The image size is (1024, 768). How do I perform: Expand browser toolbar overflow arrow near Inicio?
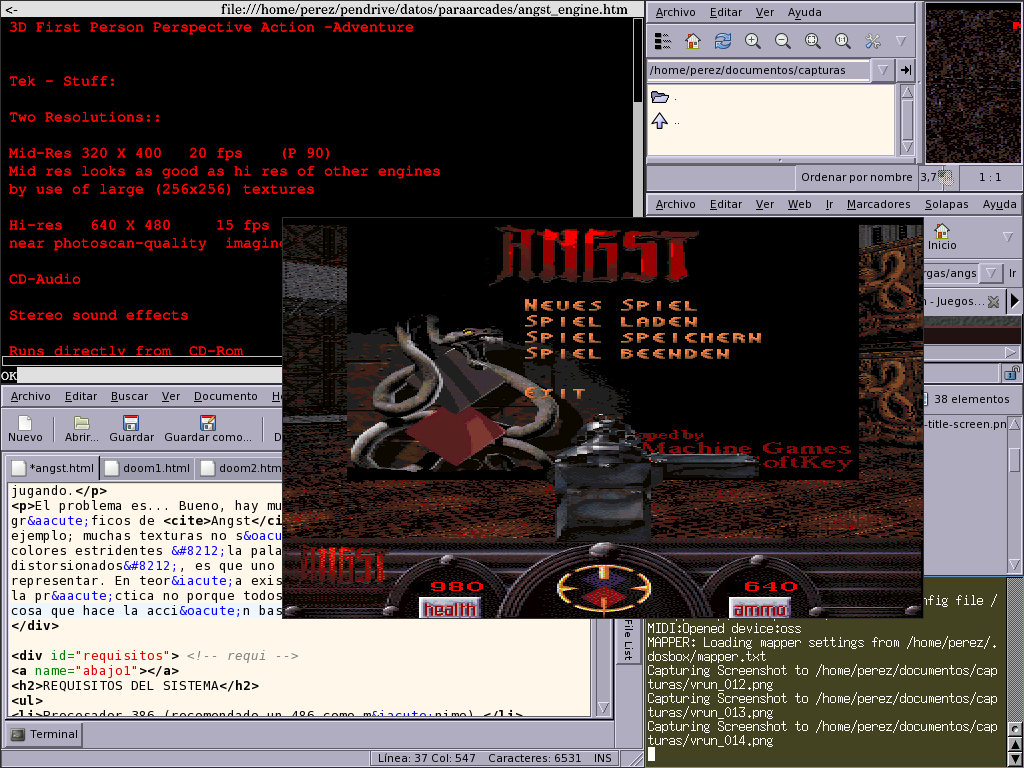pyautogui.click(x=1008, y=237)
